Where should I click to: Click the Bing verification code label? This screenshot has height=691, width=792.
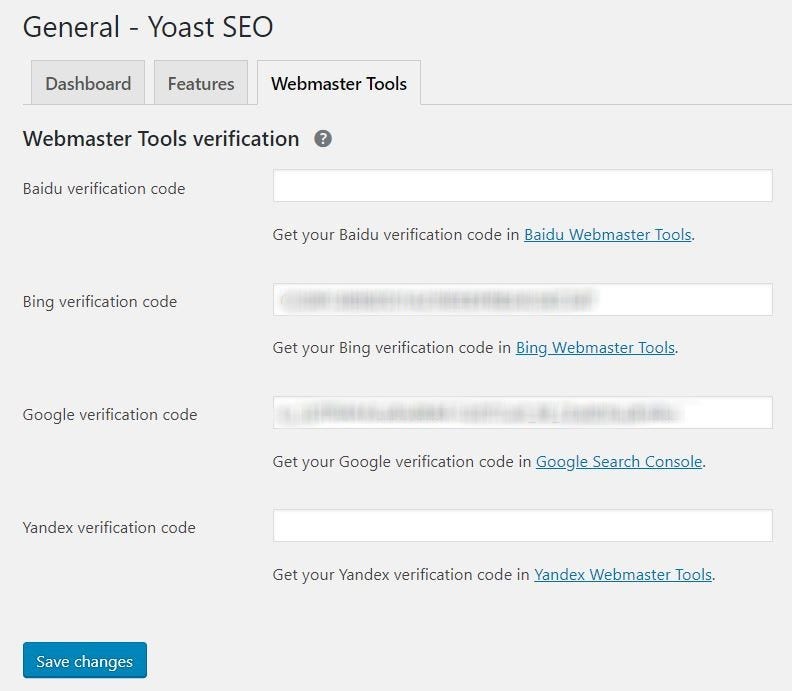[100, 301]
